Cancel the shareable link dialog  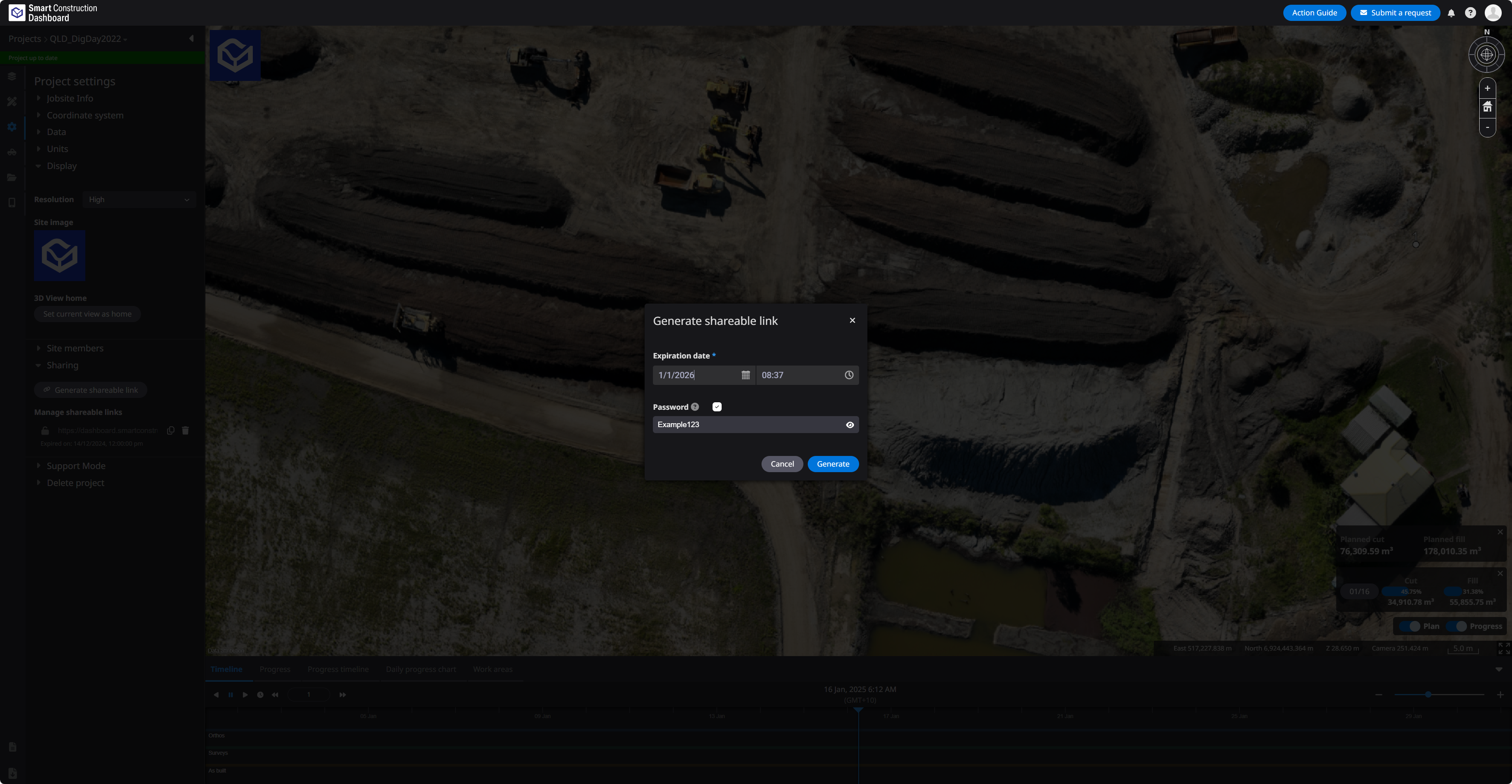click(782, 463)
